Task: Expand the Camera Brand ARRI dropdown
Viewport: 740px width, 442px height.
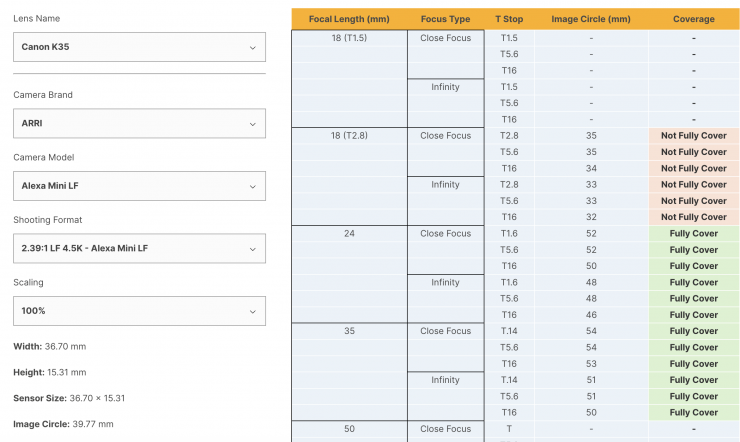Action: click(x=139, y=123)
